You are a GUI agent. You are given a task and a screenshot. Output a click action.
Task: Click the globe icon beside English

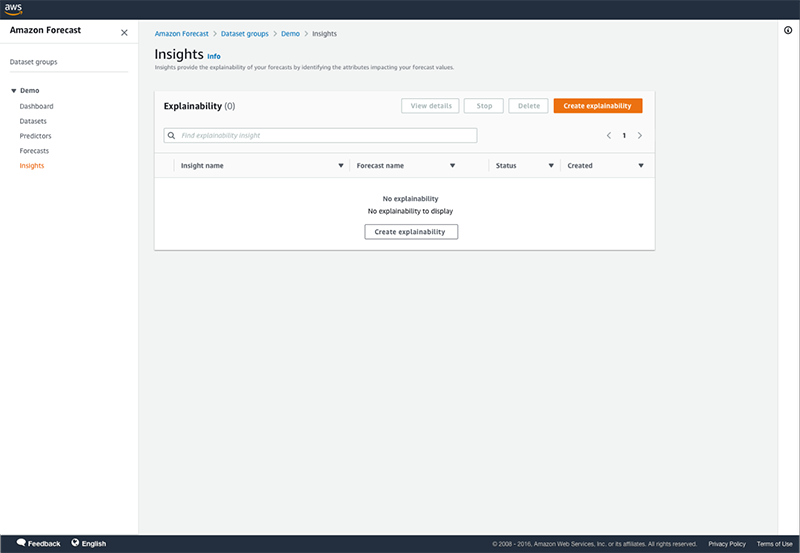(75, 543)
